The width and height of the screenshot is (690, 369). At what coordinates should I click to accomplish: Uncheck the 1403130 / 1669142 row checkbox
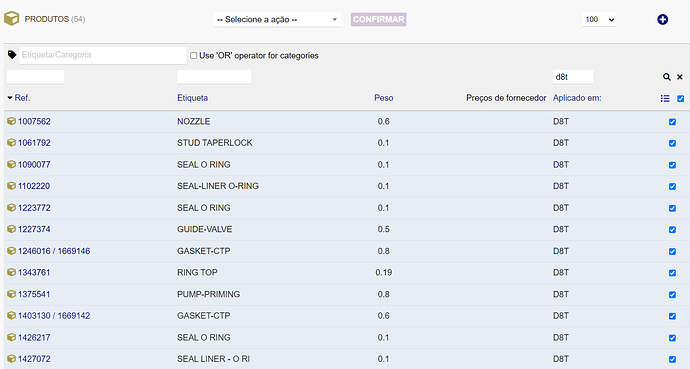[x=672, y=316]
